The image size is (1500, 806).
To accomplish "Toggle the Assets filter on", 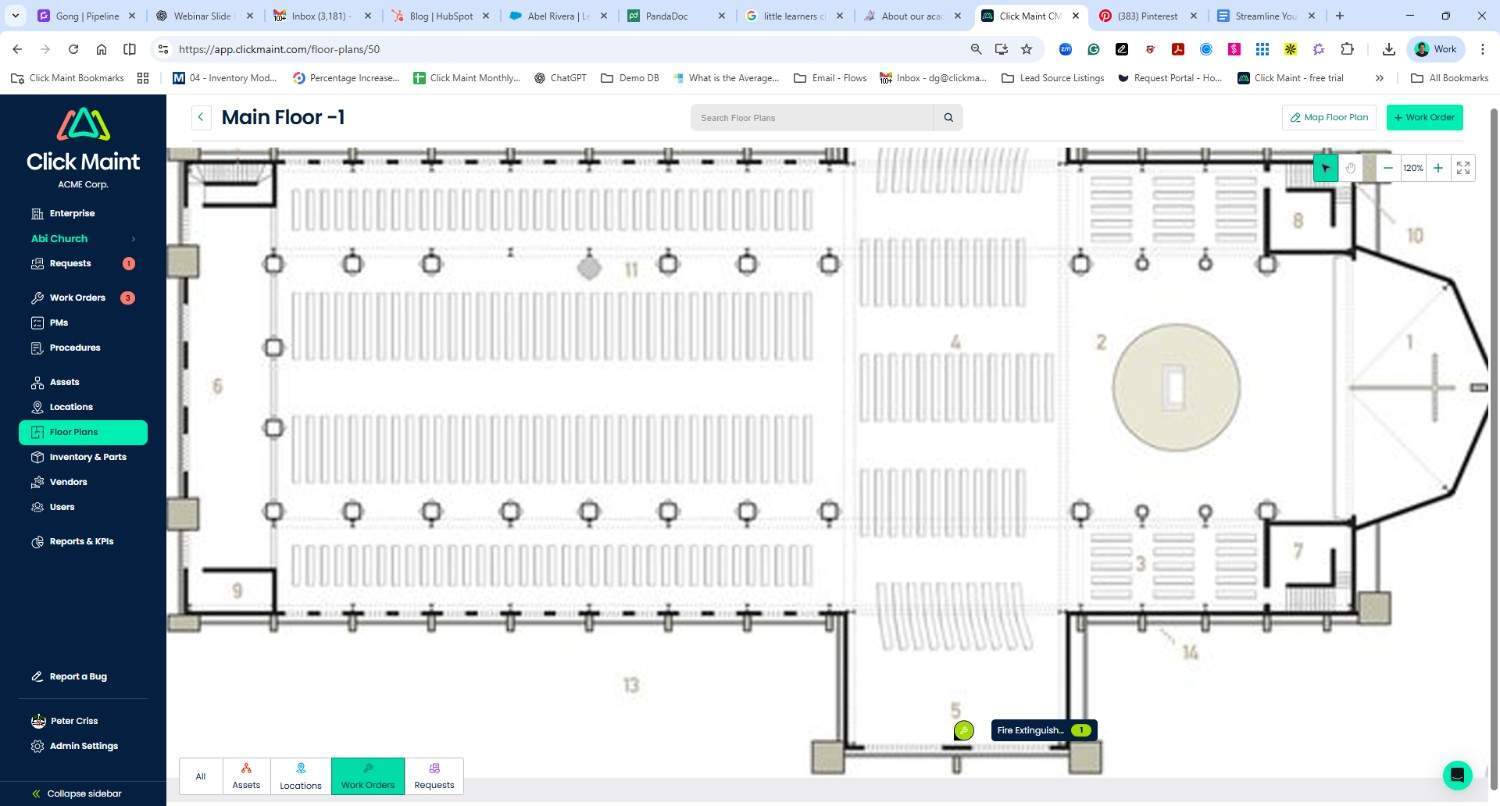I will (245, 776).
